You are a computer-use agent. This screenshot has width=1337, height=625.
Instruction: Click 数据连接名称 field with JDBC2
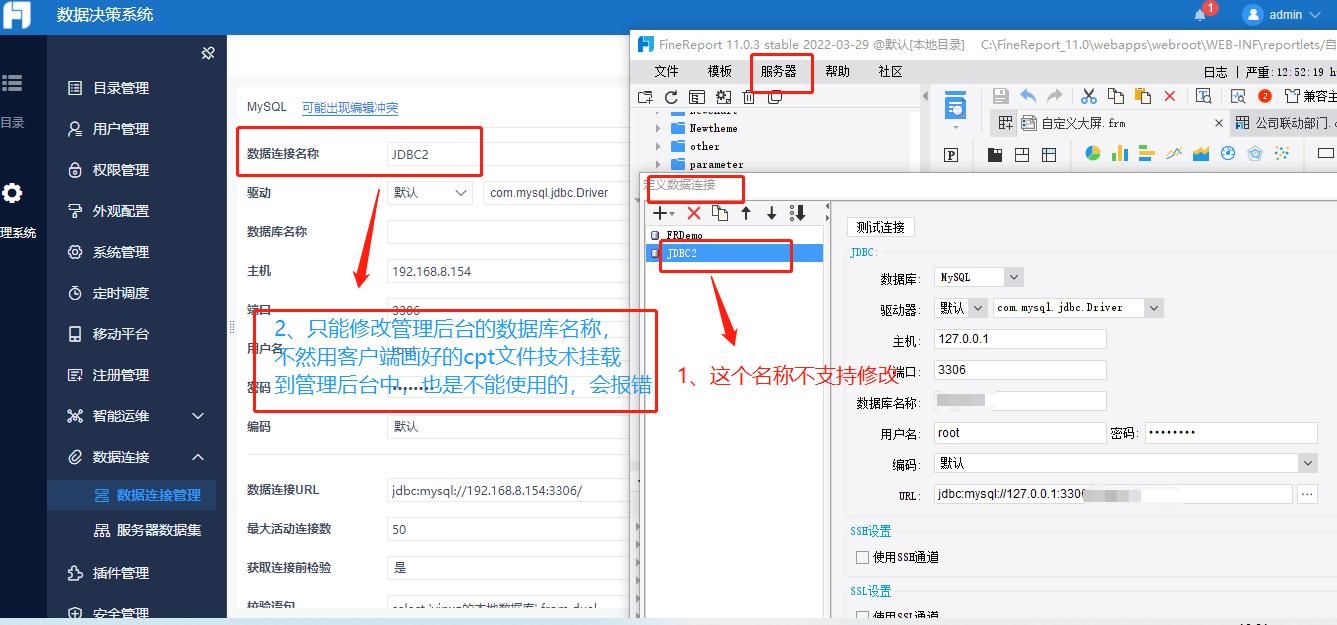(506, 154)
